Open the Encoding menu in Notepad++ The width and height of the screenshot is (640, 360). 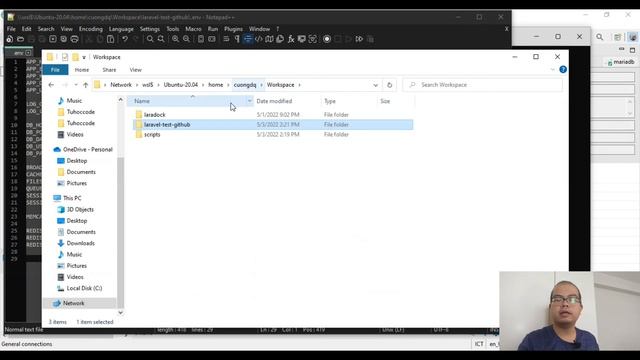(91, 29)
